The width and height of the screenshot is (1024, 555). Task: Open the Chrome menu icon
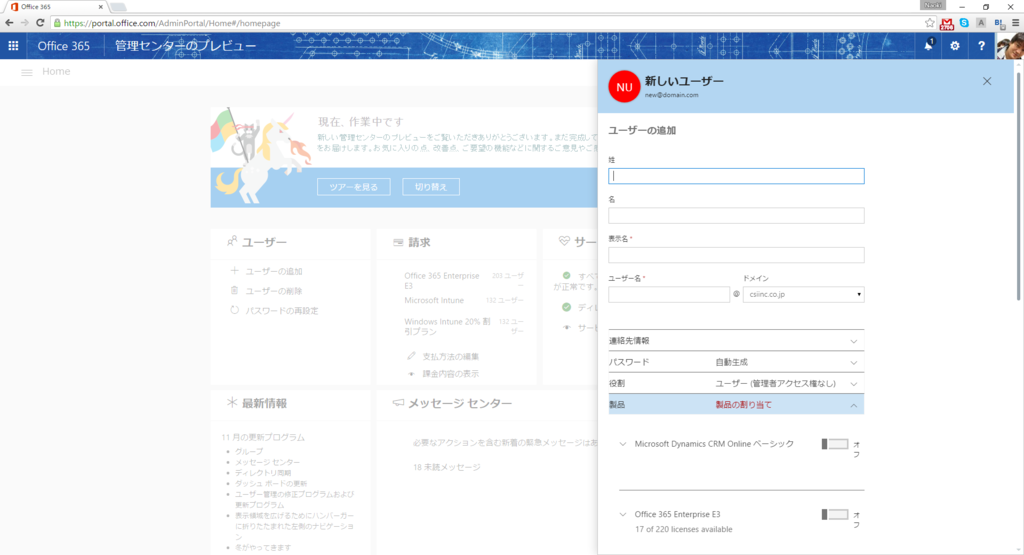click(1016, 23)
